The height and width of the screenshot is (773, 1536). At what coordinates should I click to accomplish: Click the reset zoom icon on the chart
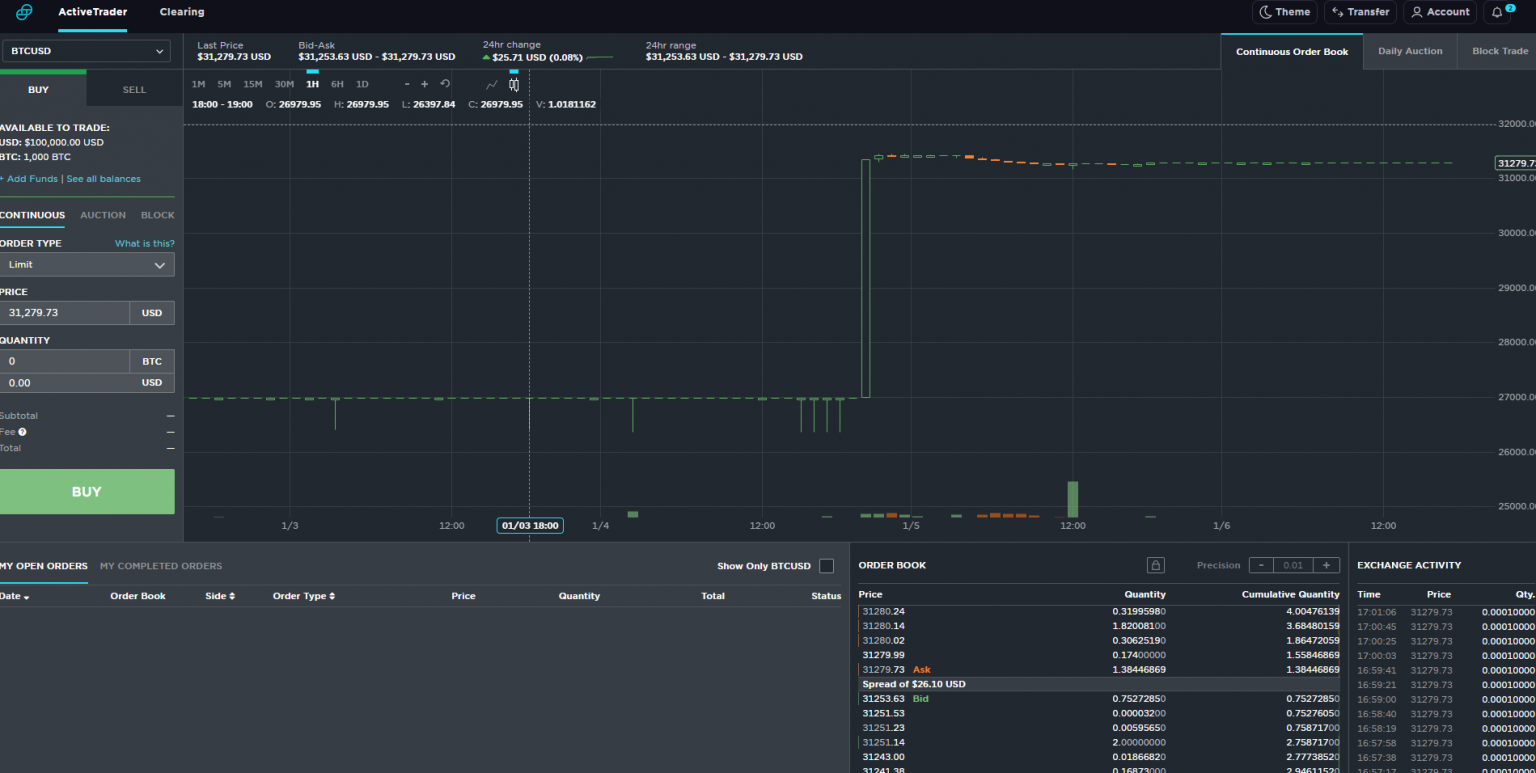pos(445,84)
